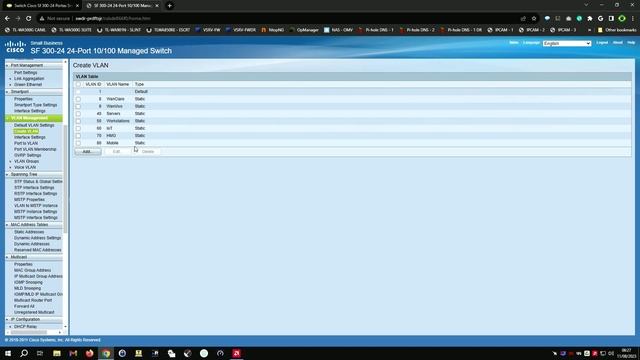Viewport: 640px width, 360px height.
Task: Open the About link
Action: [x=618, y=42]
